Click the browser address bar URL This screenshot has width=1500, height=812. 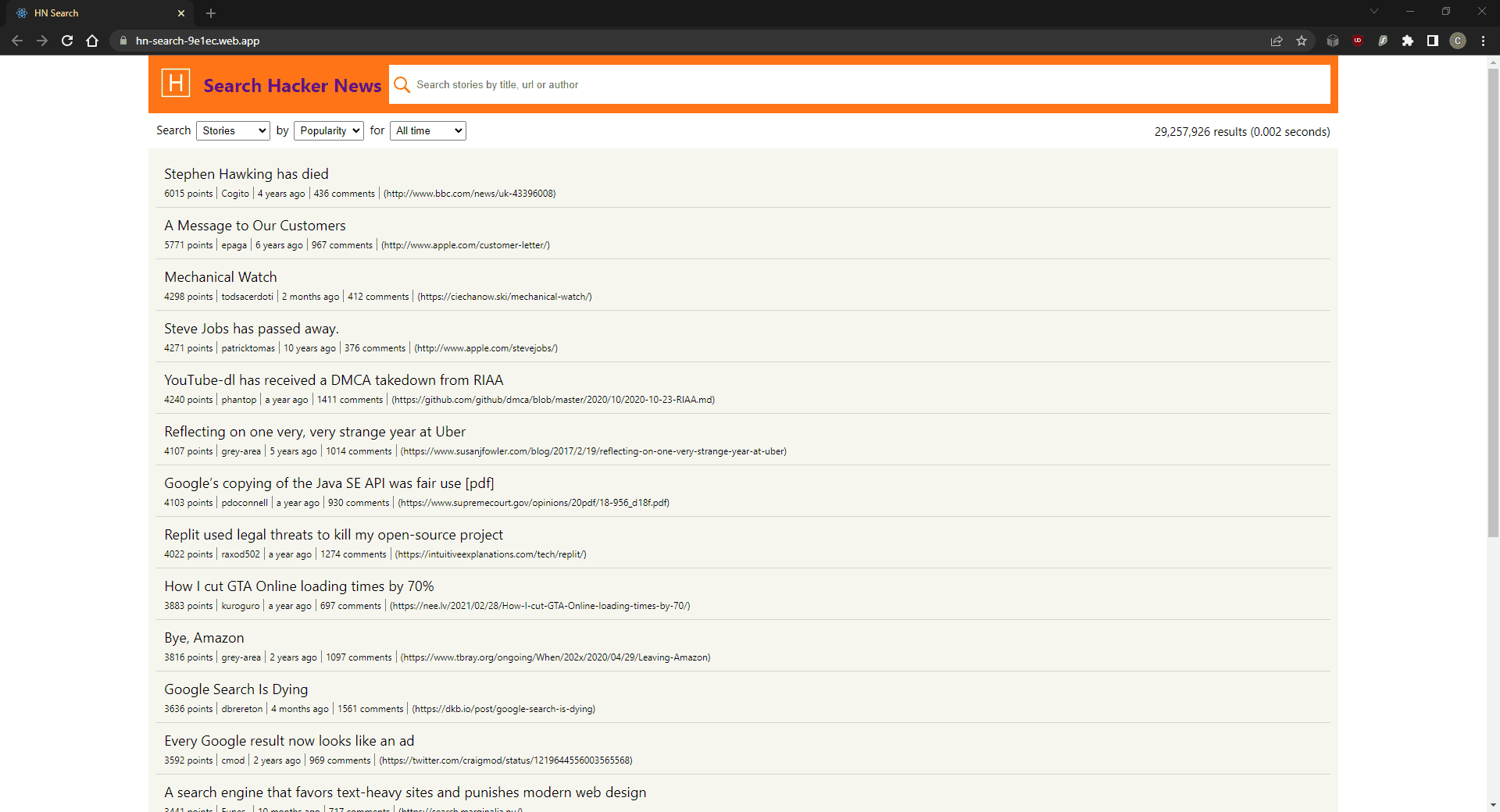198,41
